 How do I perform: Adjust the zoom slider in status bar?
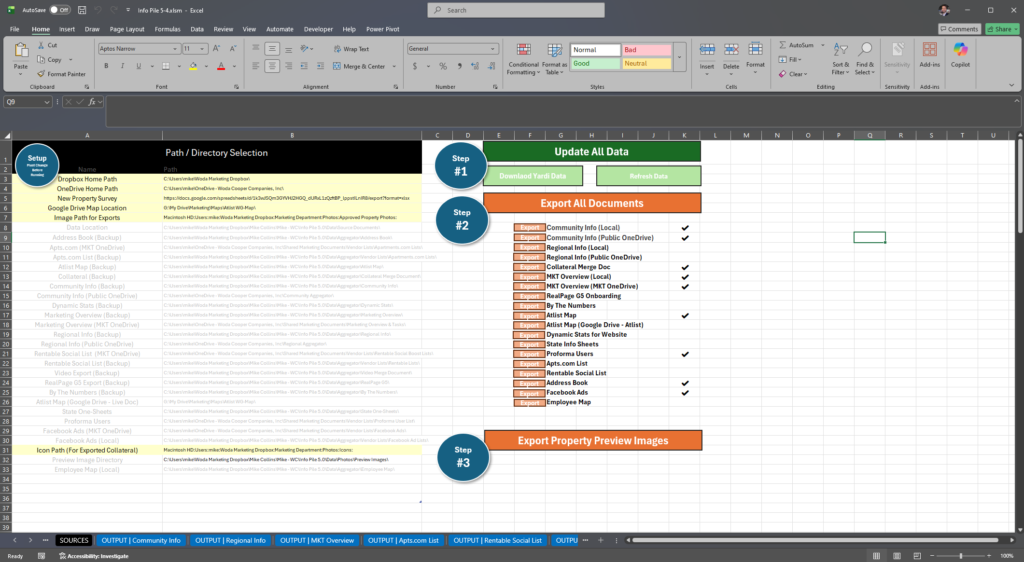(x=961, y=556)
